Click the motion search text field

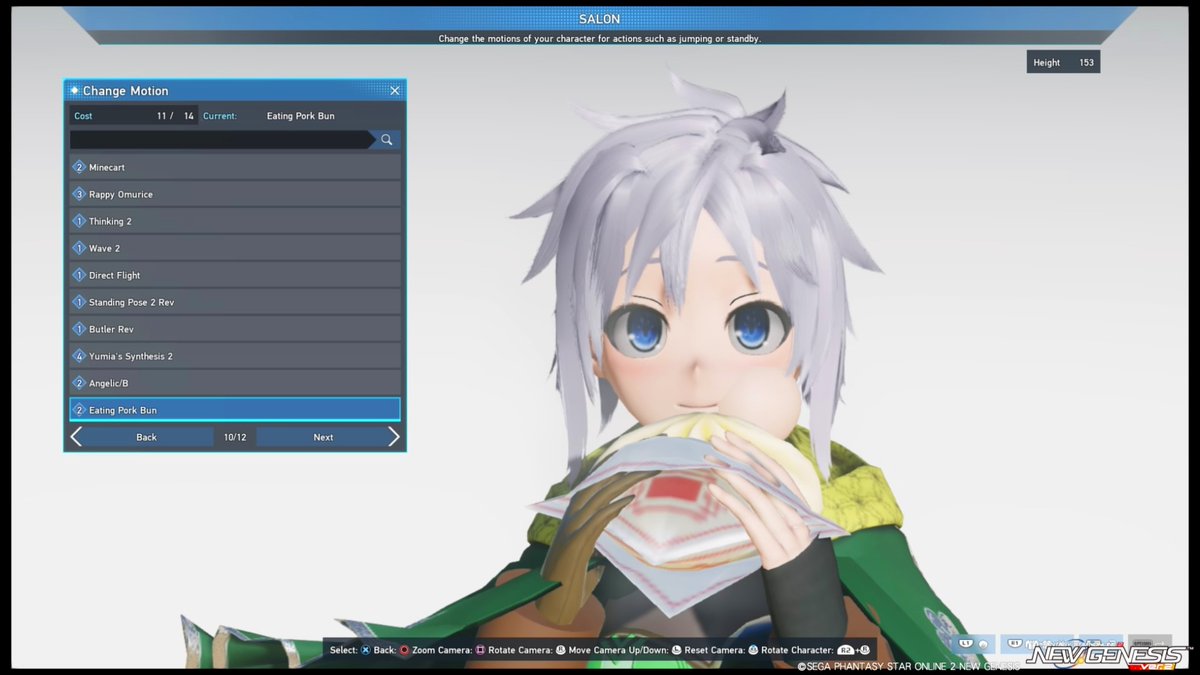pyautogui.click(x=221, y=140)
